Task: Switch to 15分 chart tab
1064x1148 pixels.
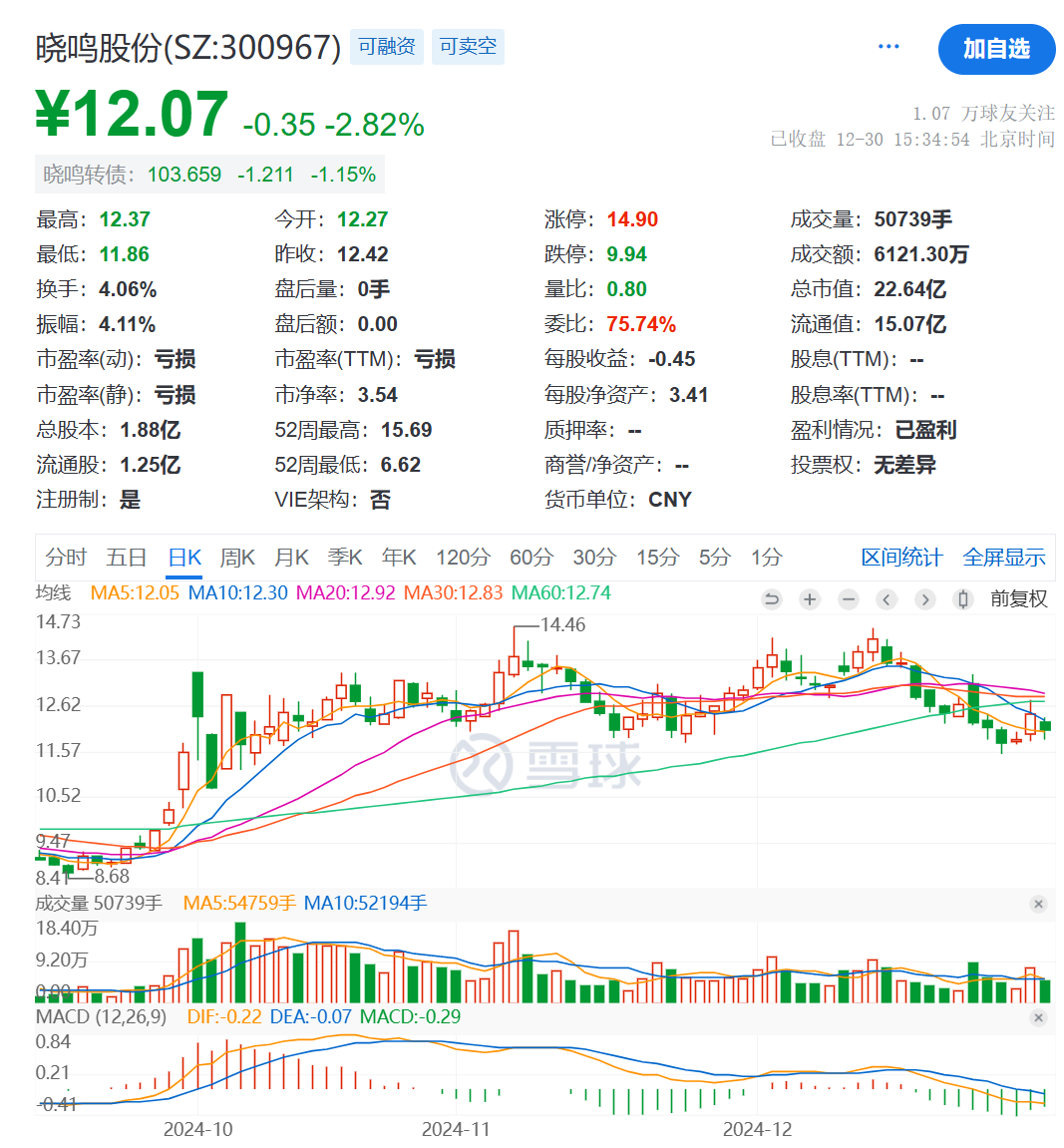Action: click(x=657, y=558)
